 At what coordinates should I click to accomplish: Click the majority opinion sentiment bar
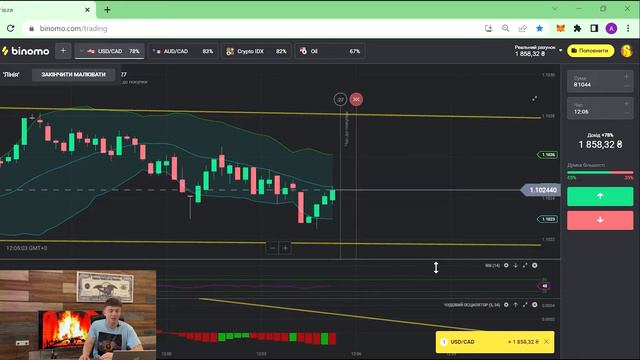pyautogui.click(x=600, y=173)
